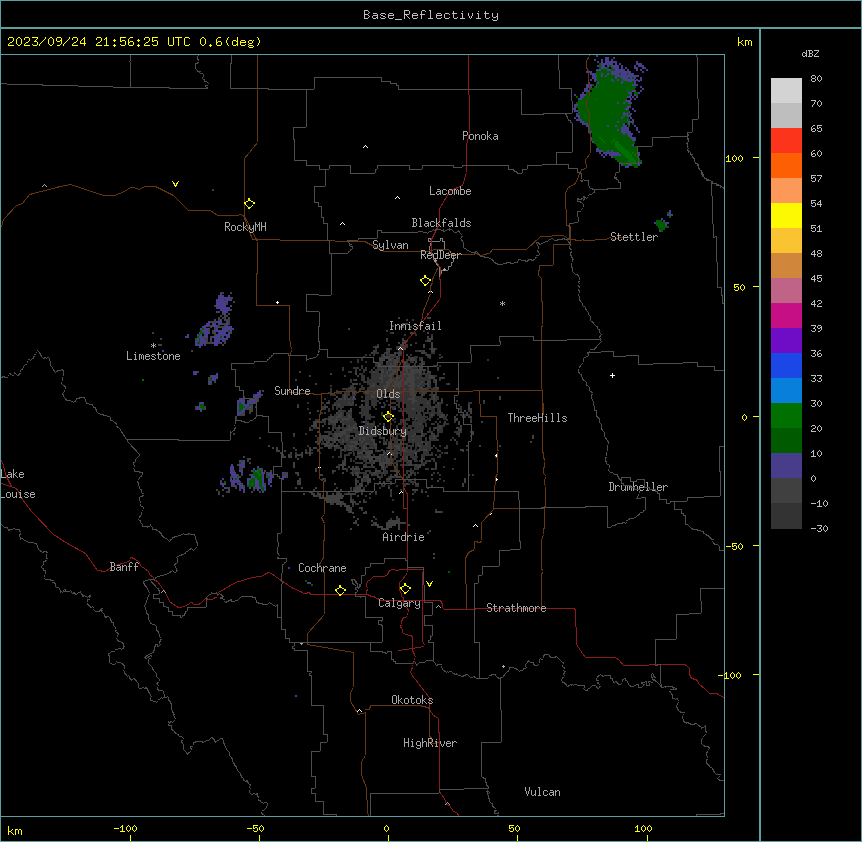This screenshot has height=842, width=862.
Task: Select the yellow 51-54 dBZ legend swatch
Action: tap(786, 215)
